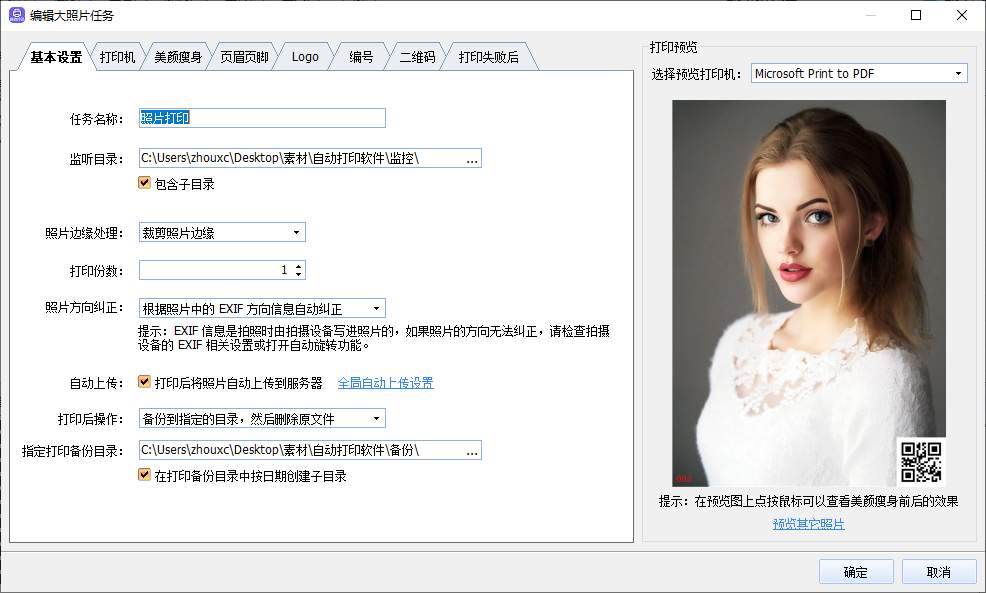Click the QR code on preview photo

(921, 462)
